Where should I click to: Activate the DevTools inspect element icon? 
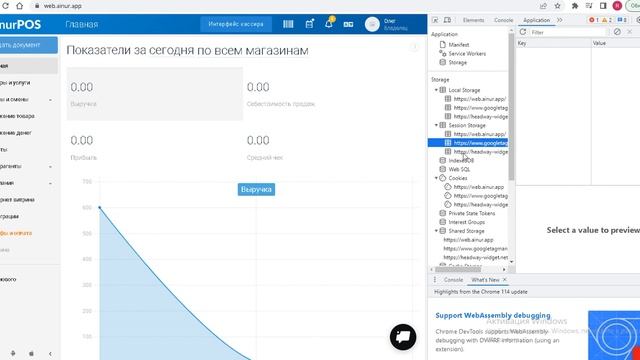pyautogui.click(x=435, y=20)
